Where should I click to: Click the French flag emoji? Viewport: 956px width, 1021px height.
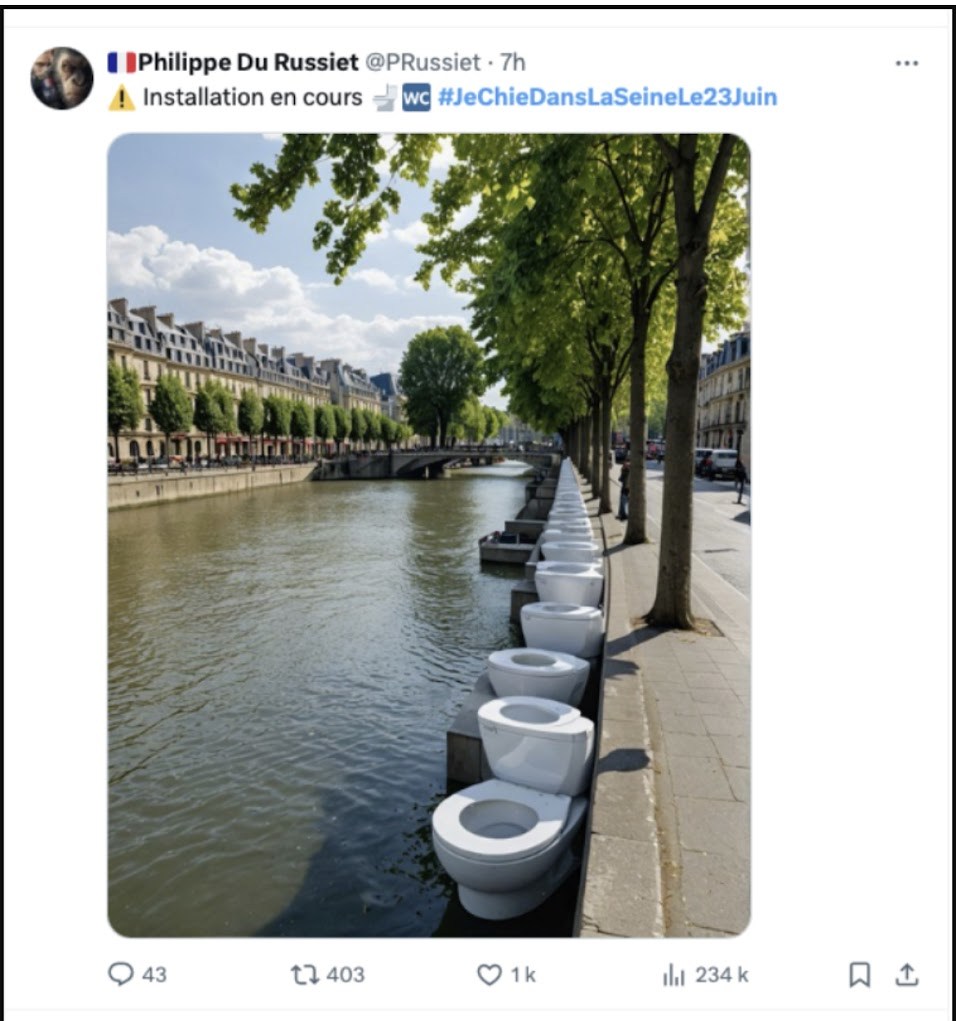click(x=122, y=63)
